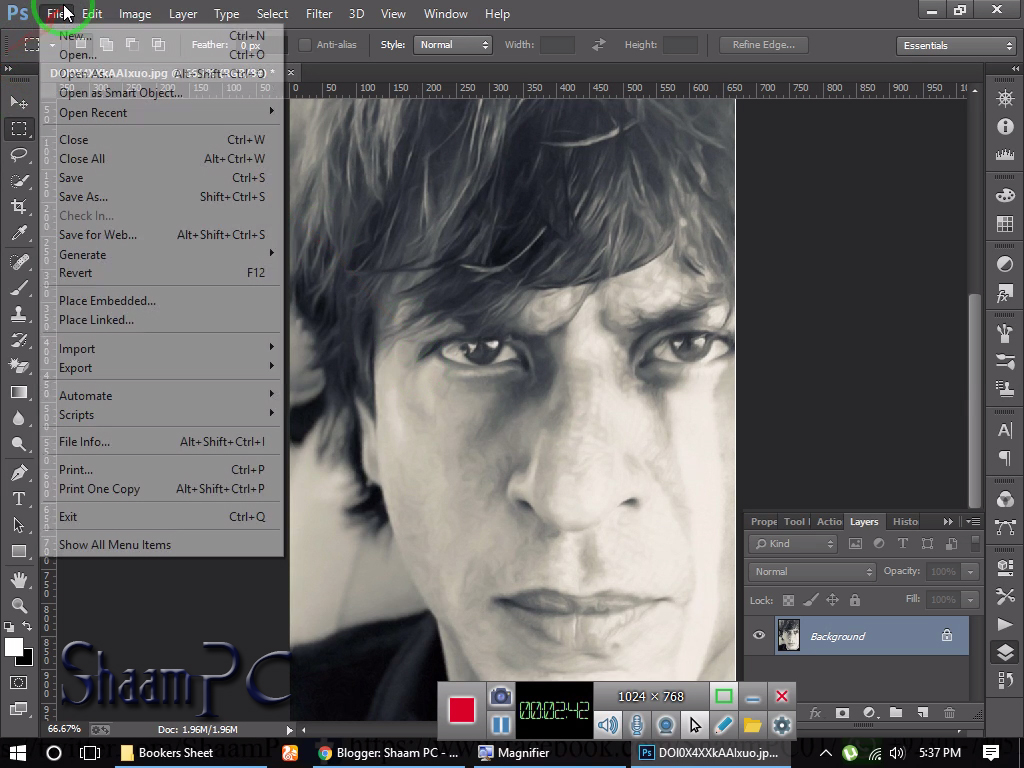This screenshot has width=1024, height=768.
Task: Click new adjustment layer icon
Action: pyautogui.click(x=869, y=712)
